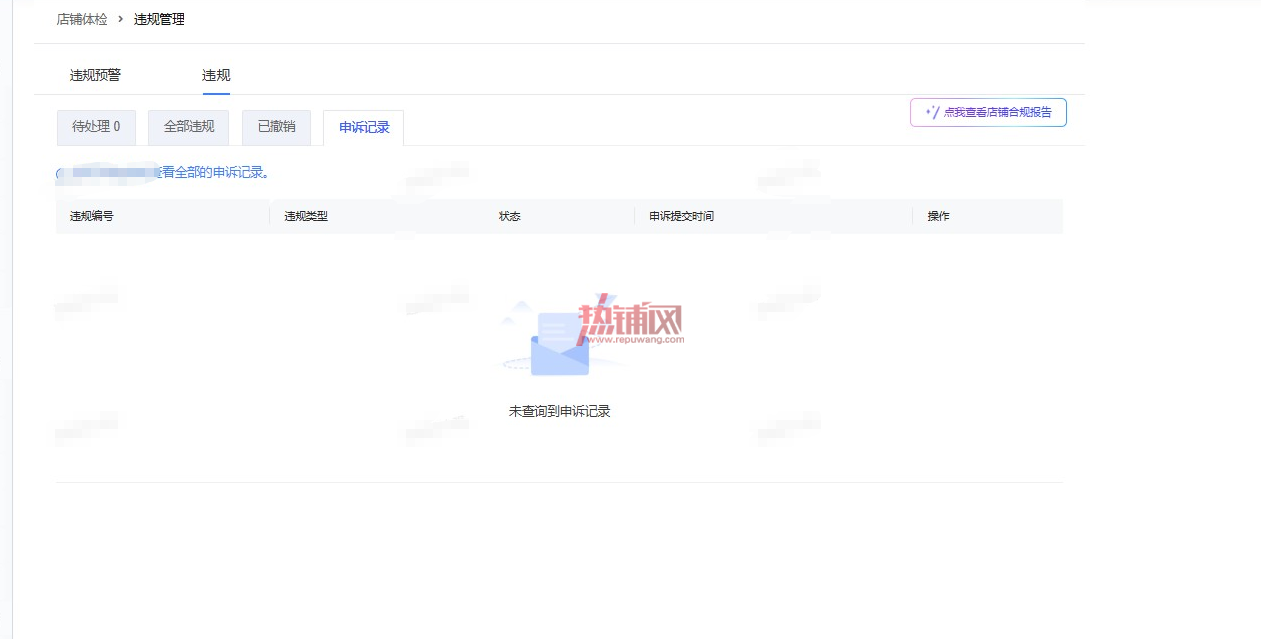Switch to the 已撤销 sub-tab
The image size is (1261, 639).
click(276, 127)
